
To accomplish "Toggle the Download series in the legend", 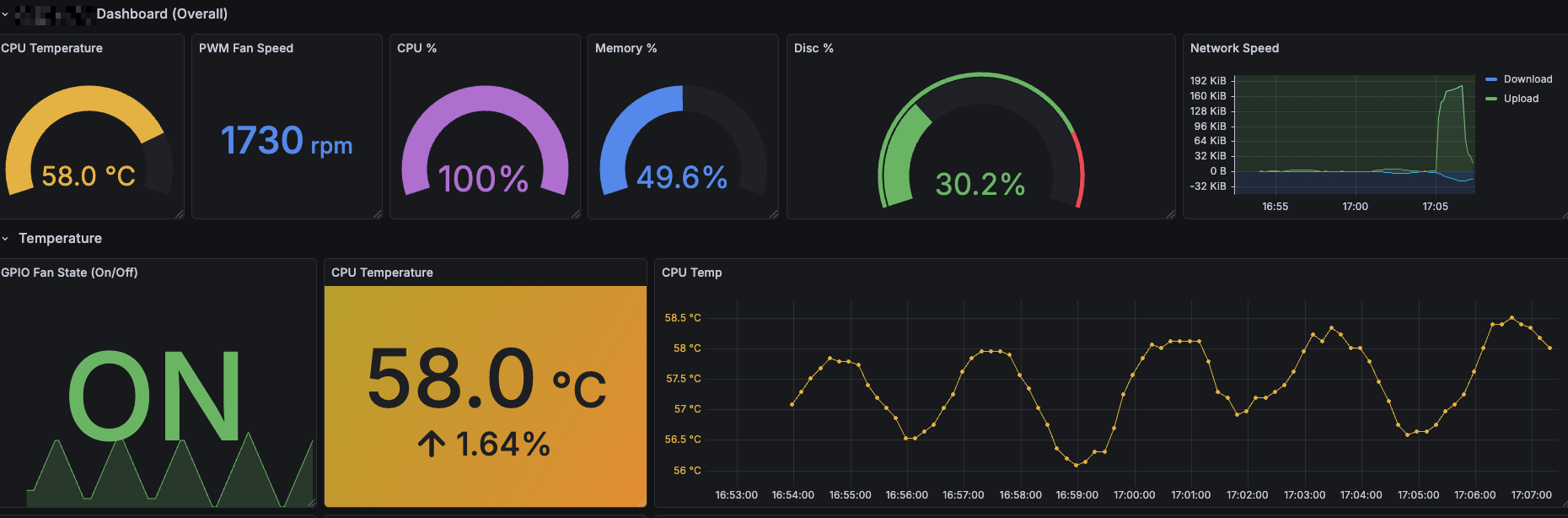I will (1528, 79).
